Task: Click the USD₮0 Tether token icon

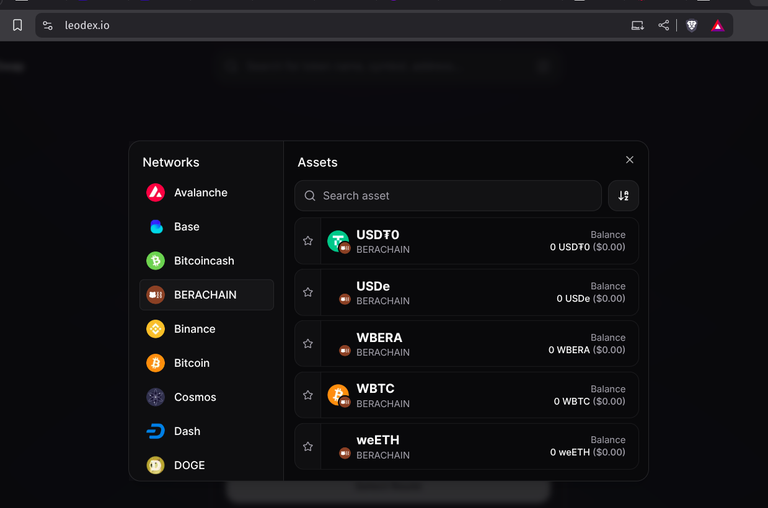Action: pos(338,242)
